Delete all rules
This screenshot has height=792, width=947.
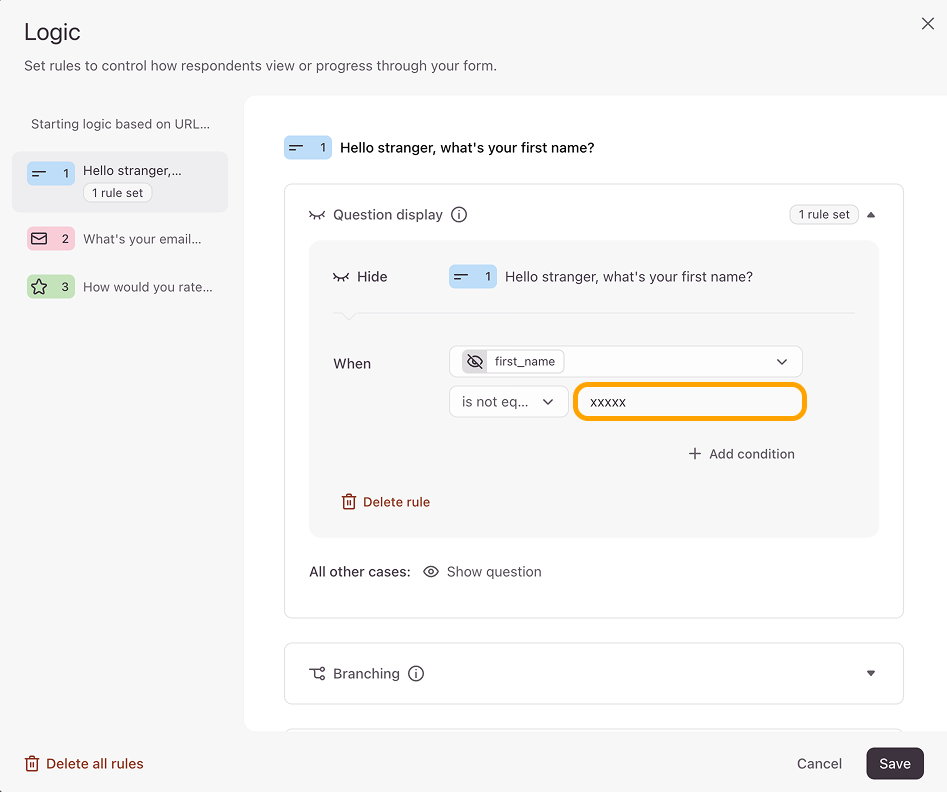pos(84,764)
